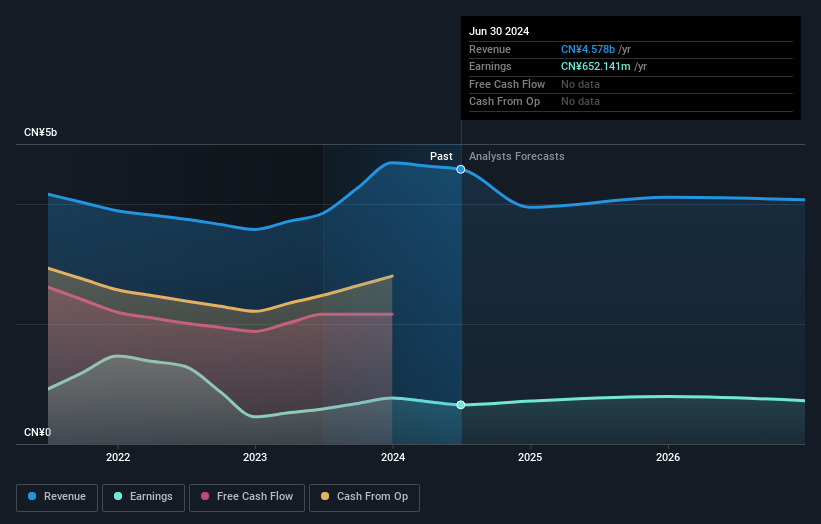Click the teal Earnings legend dot
The image size is (821, 524).
[118, 496]
